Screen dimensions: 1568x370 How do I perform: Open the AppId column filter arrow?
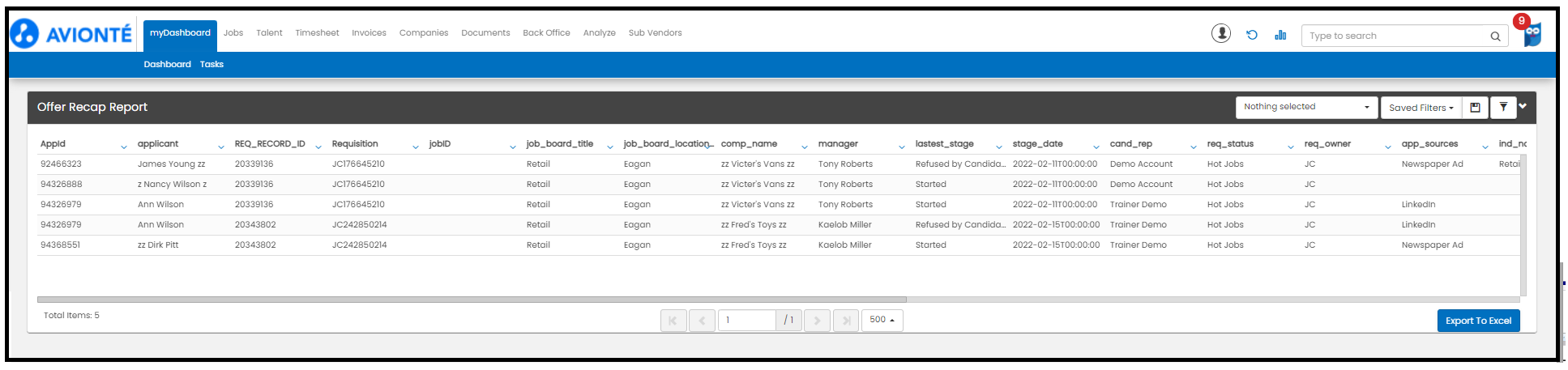click(124, 147)
